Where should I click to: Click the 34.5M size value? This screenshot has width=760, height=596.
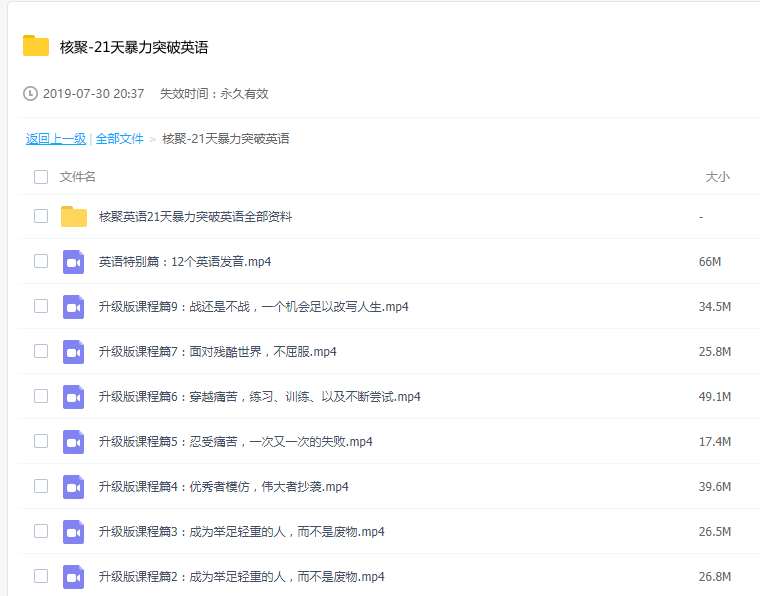[x=714, y=307]
